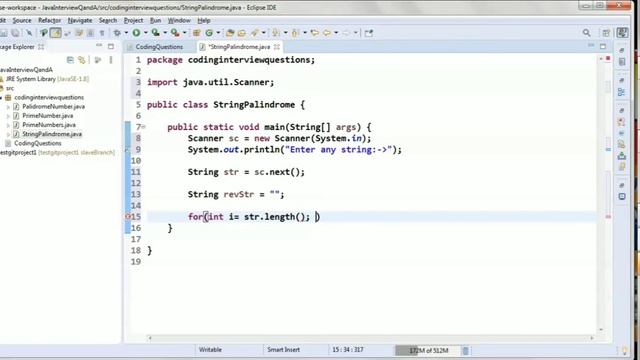This screenshot has height=360, width=640.
Task: Click the red error indicator in overview ruler
Action: (608, 59)
